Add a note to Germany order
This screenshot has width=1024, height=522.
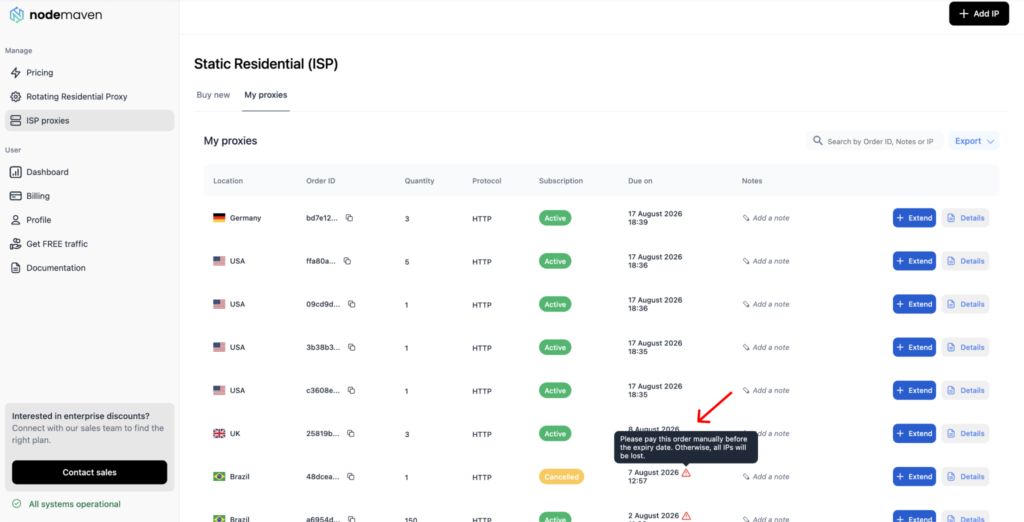[x=766, y=218]
